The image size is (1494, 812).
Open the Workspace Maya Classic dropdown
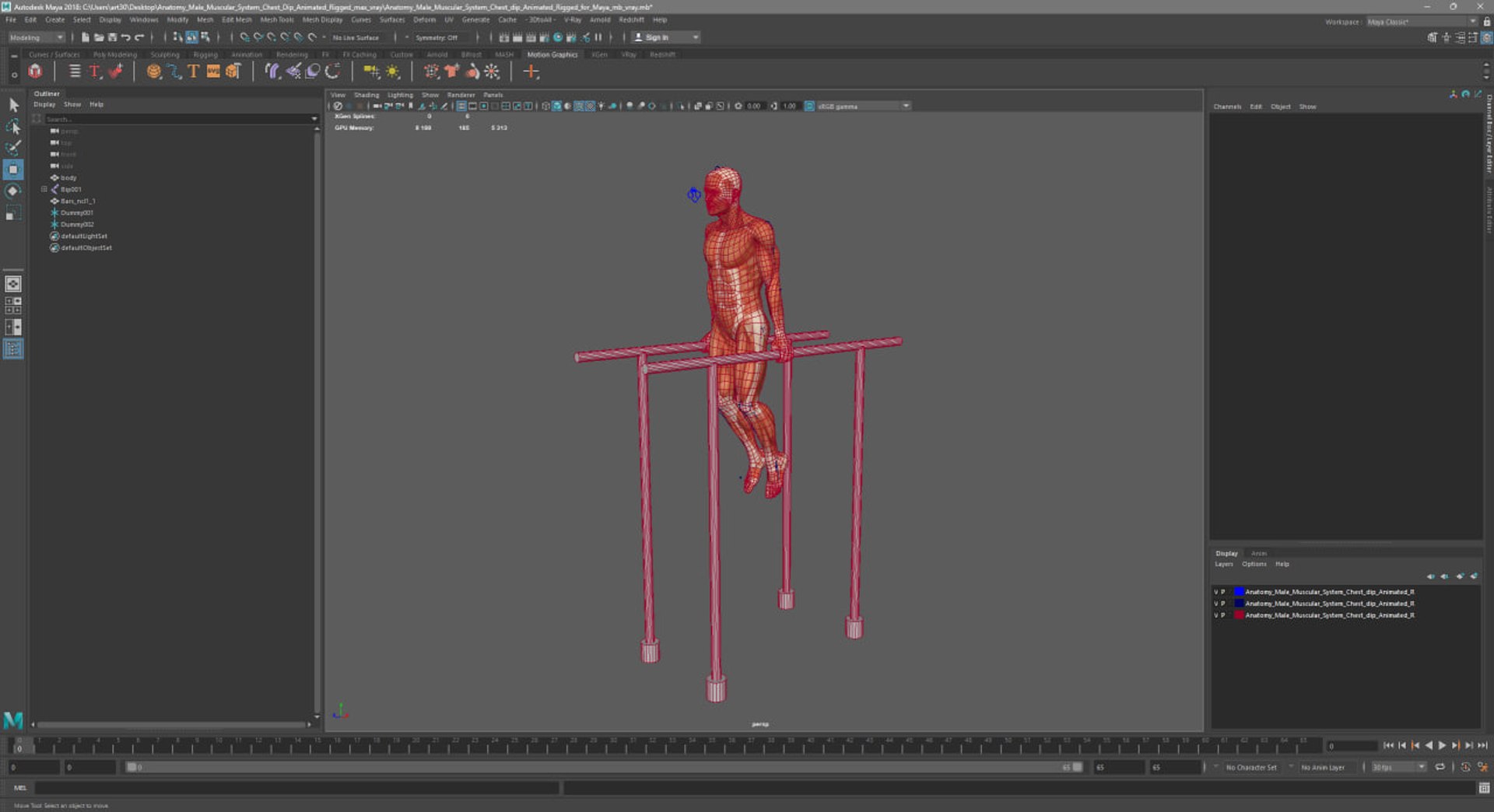point(1421,22)
